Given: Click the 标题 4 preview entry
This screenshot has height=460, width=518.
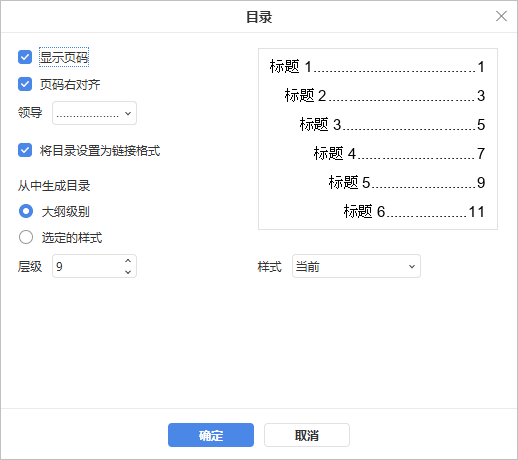Looking at the screenshot, I should coord(399,153).
